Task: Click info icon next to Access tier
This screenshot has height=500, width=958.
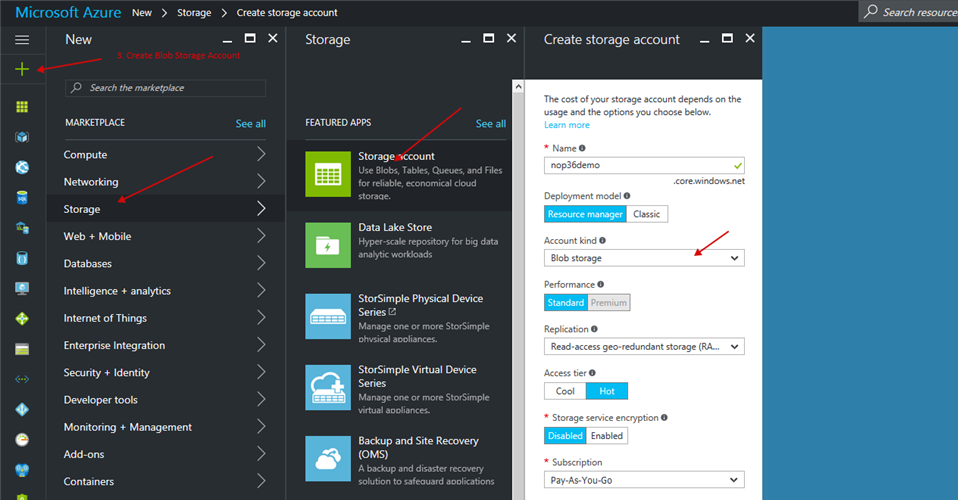Action: pos(592,373)
